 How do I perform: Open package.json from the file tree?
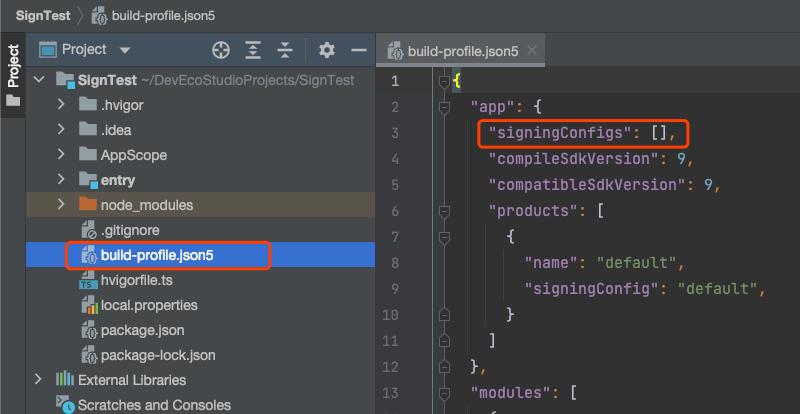(x=142, y=330)
